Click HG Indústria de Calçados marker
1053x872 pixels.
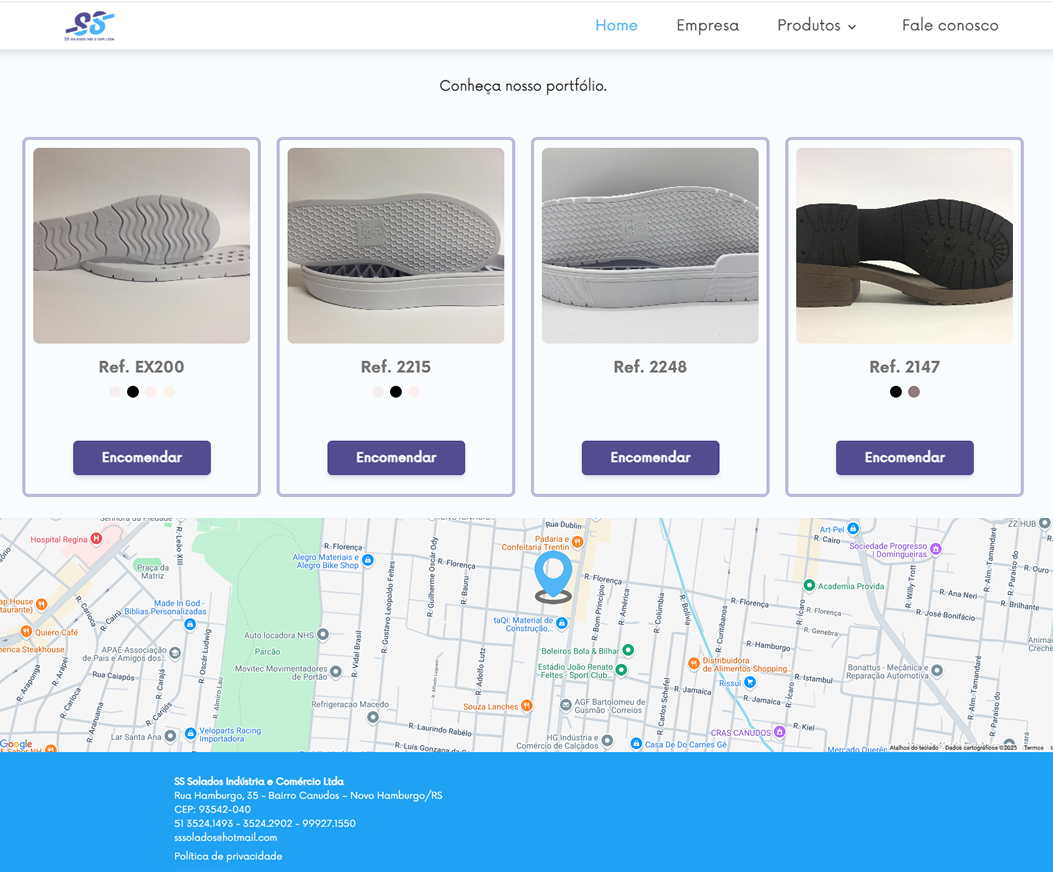[607, 740]
